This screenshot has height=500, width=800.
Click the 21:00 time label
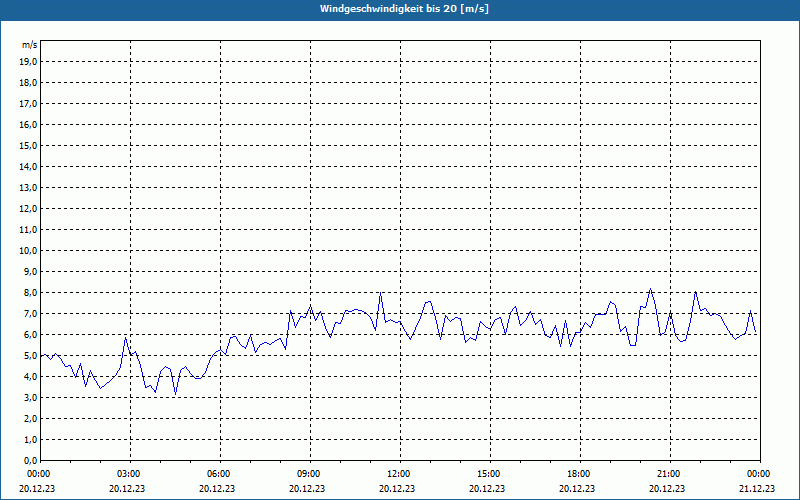click(x=670, y=474)
